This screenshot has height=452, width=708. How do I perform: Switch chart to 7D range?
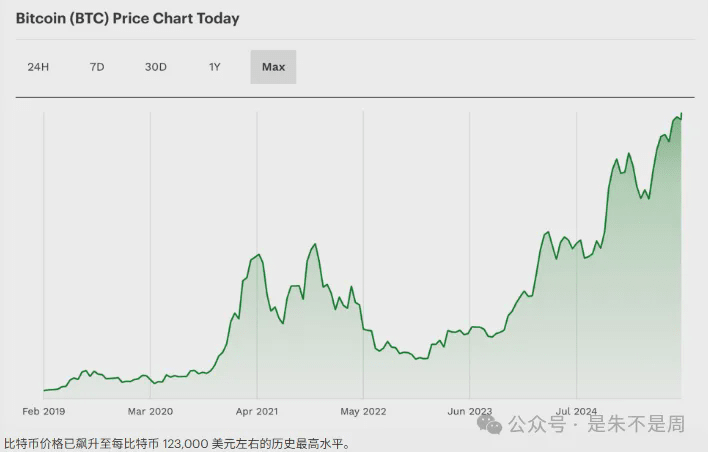coord(97,67)
